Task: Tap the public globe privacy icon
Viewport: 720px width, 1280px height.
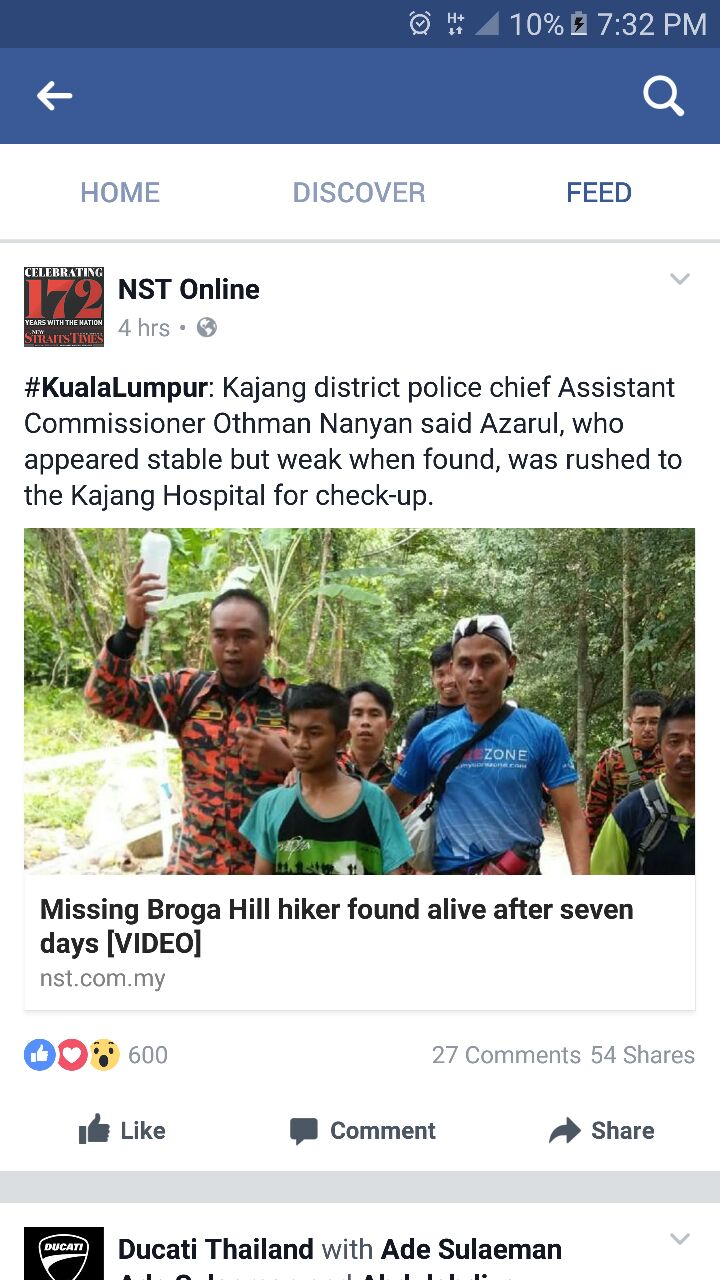Action: [207, 327]
